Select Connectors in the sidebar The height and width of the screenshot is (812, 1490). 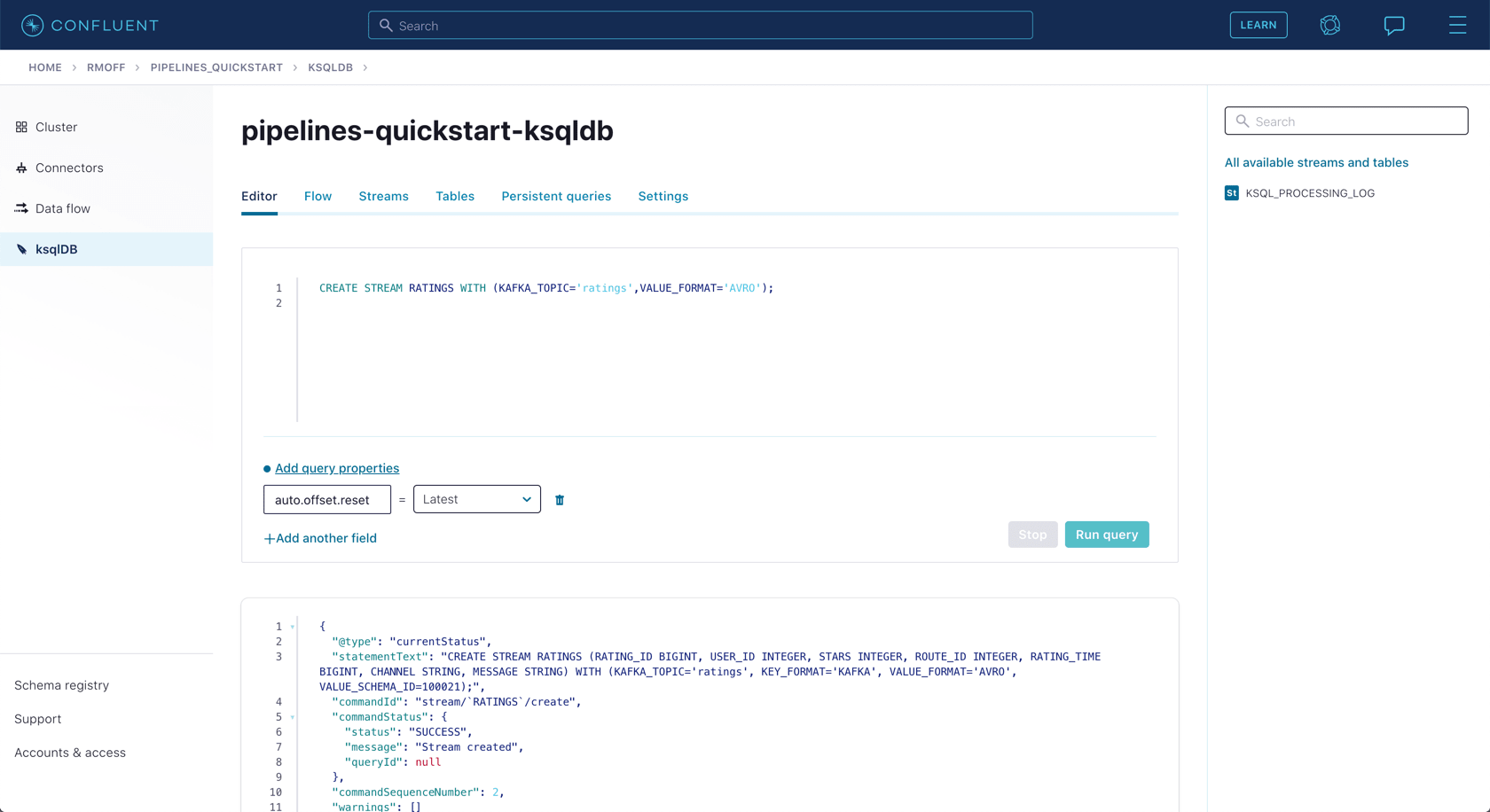(x=106, y=168)
